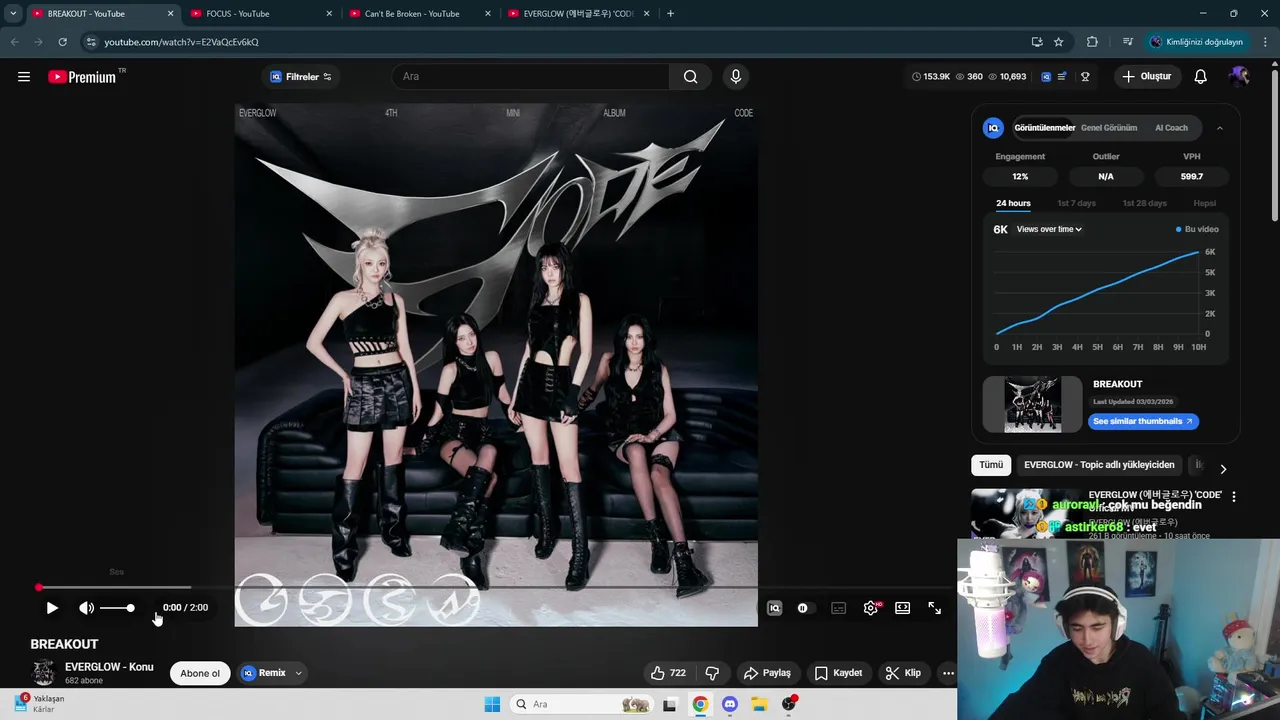Enter fullscreen mode

point(935,608)
